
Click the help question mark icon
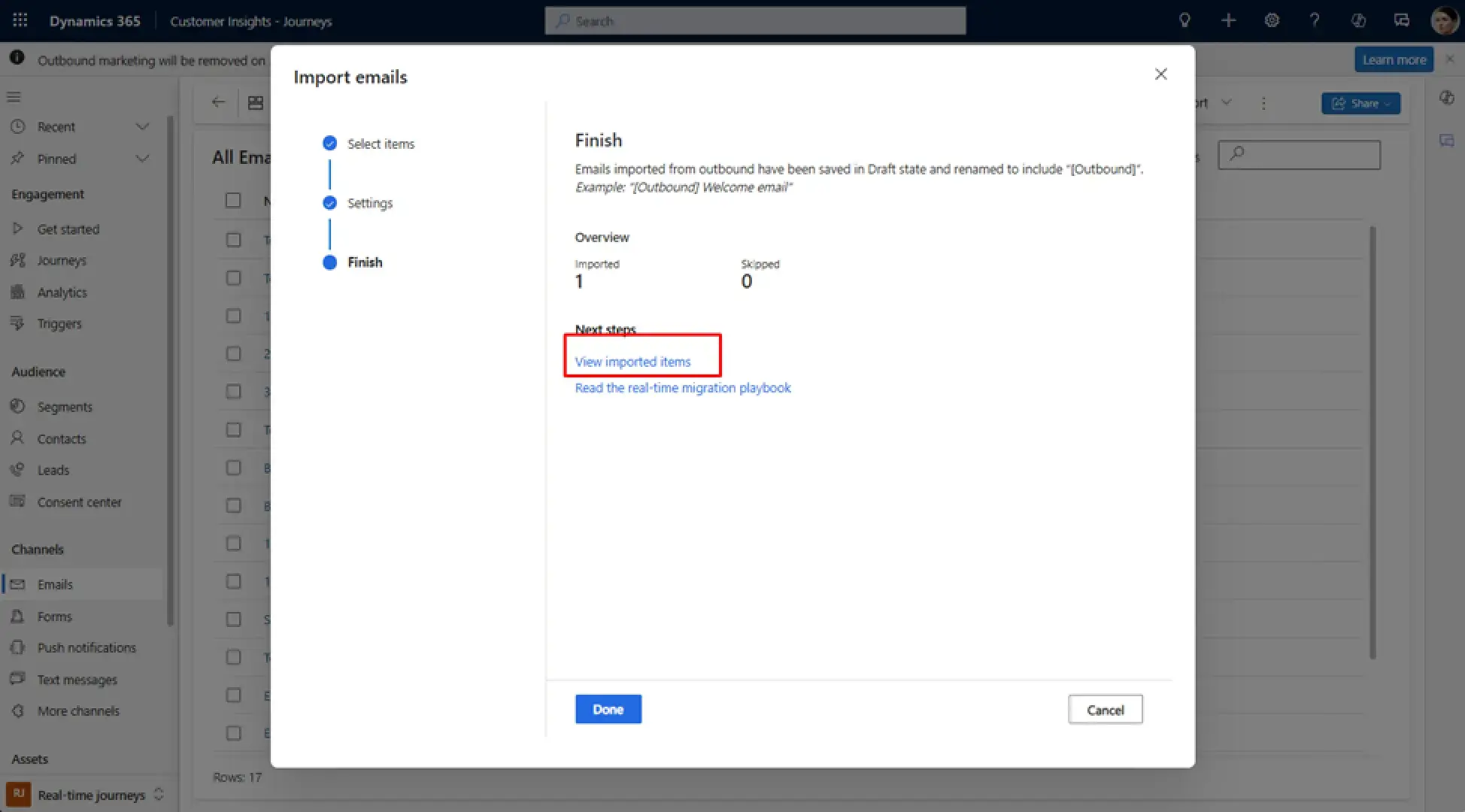point(1315,20)
